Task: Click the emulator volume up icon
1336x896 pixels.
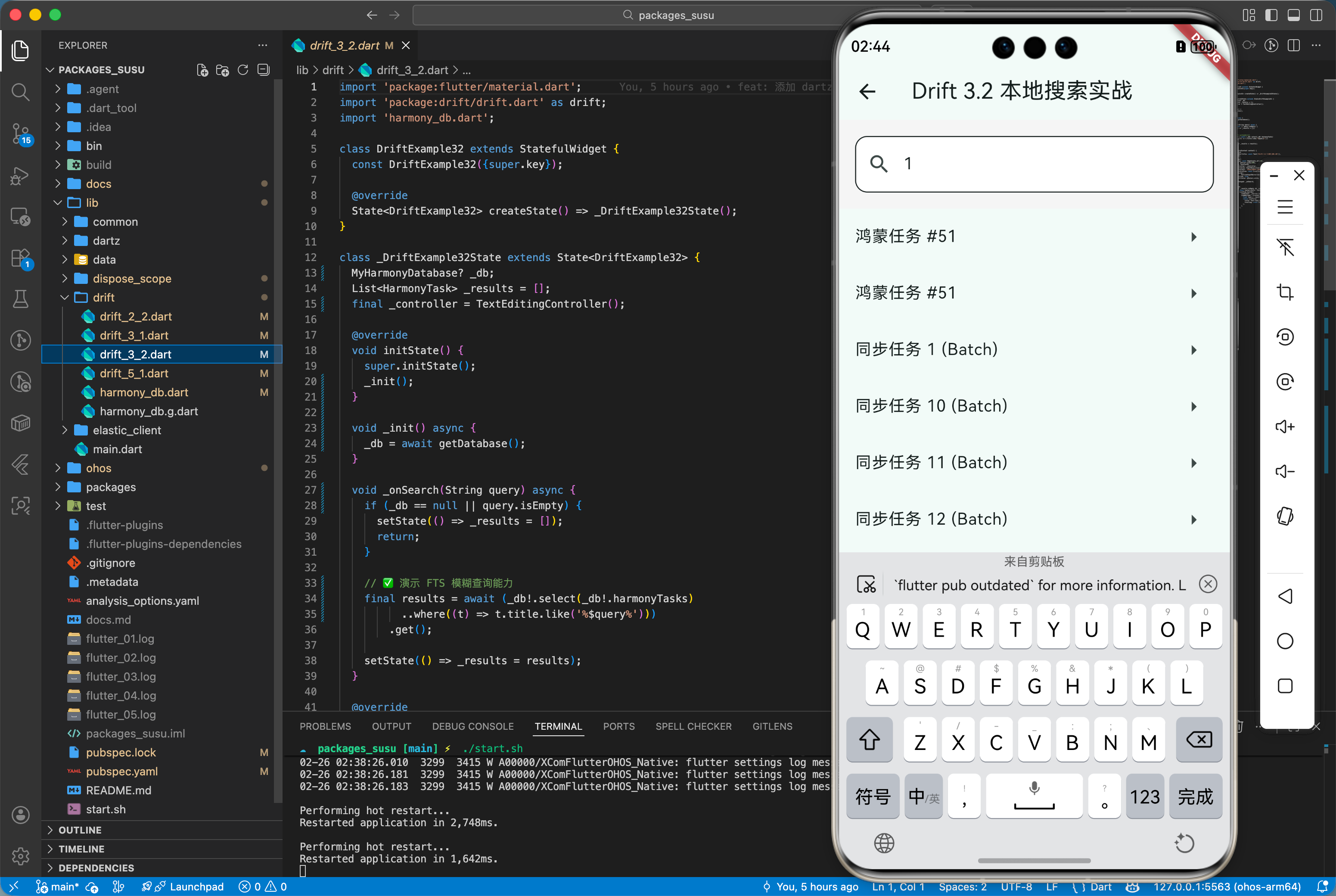Action: (1285, 427)
